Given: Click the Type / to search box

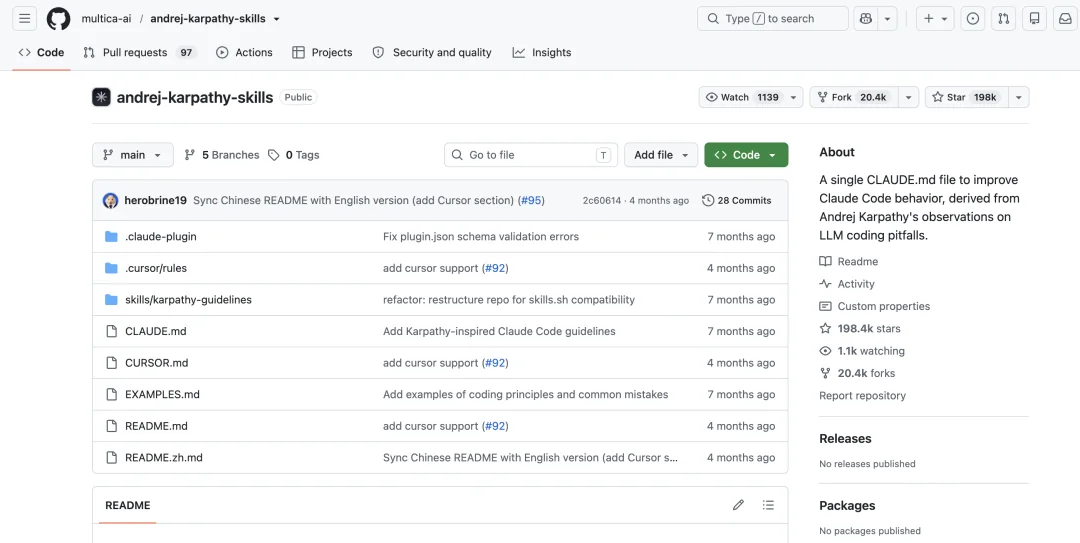Looking at the screenshot, I should pos(773,19).
